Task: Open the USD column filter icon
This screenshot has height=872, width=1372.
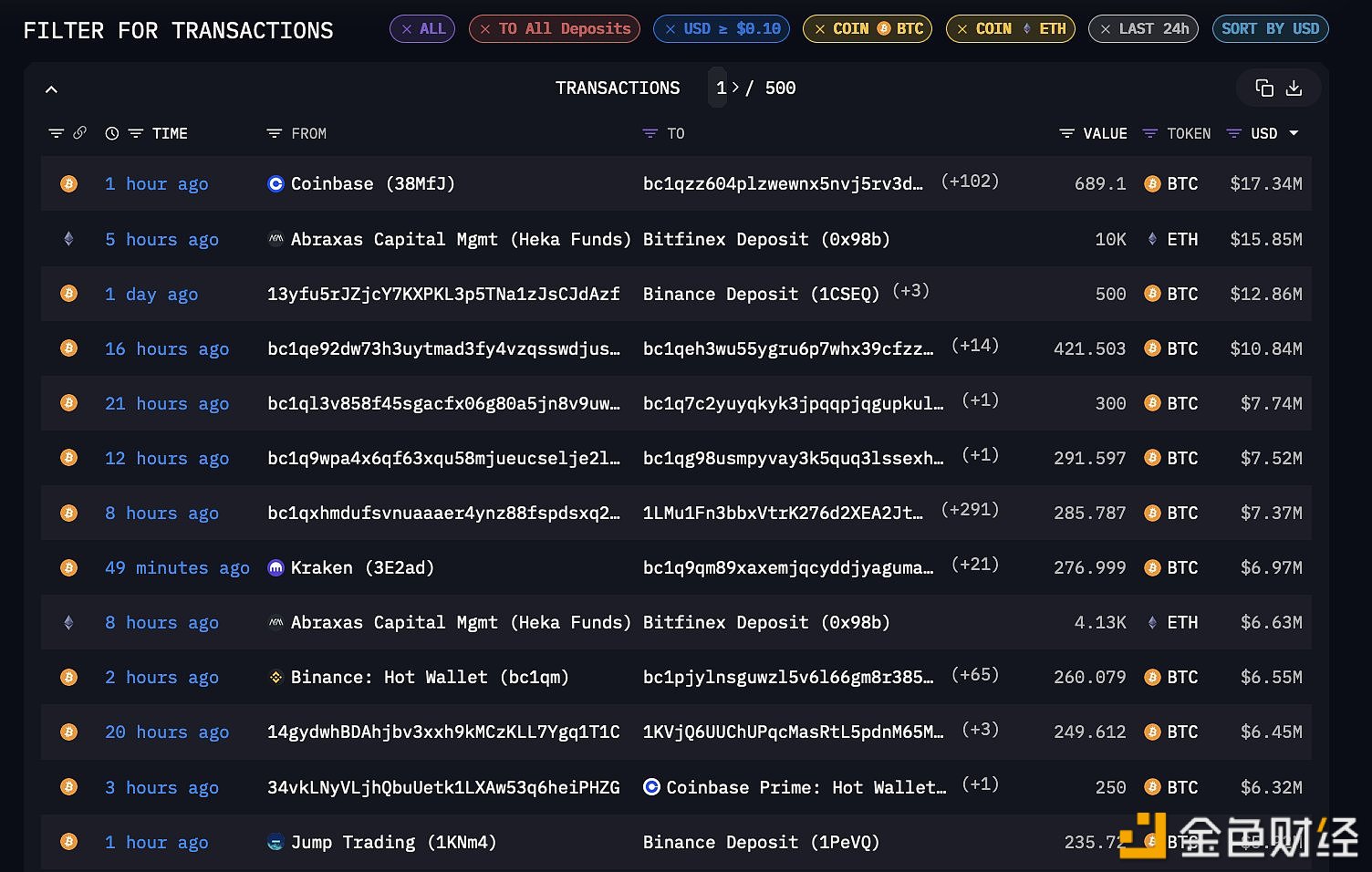Action: [x=1234, y=133]
